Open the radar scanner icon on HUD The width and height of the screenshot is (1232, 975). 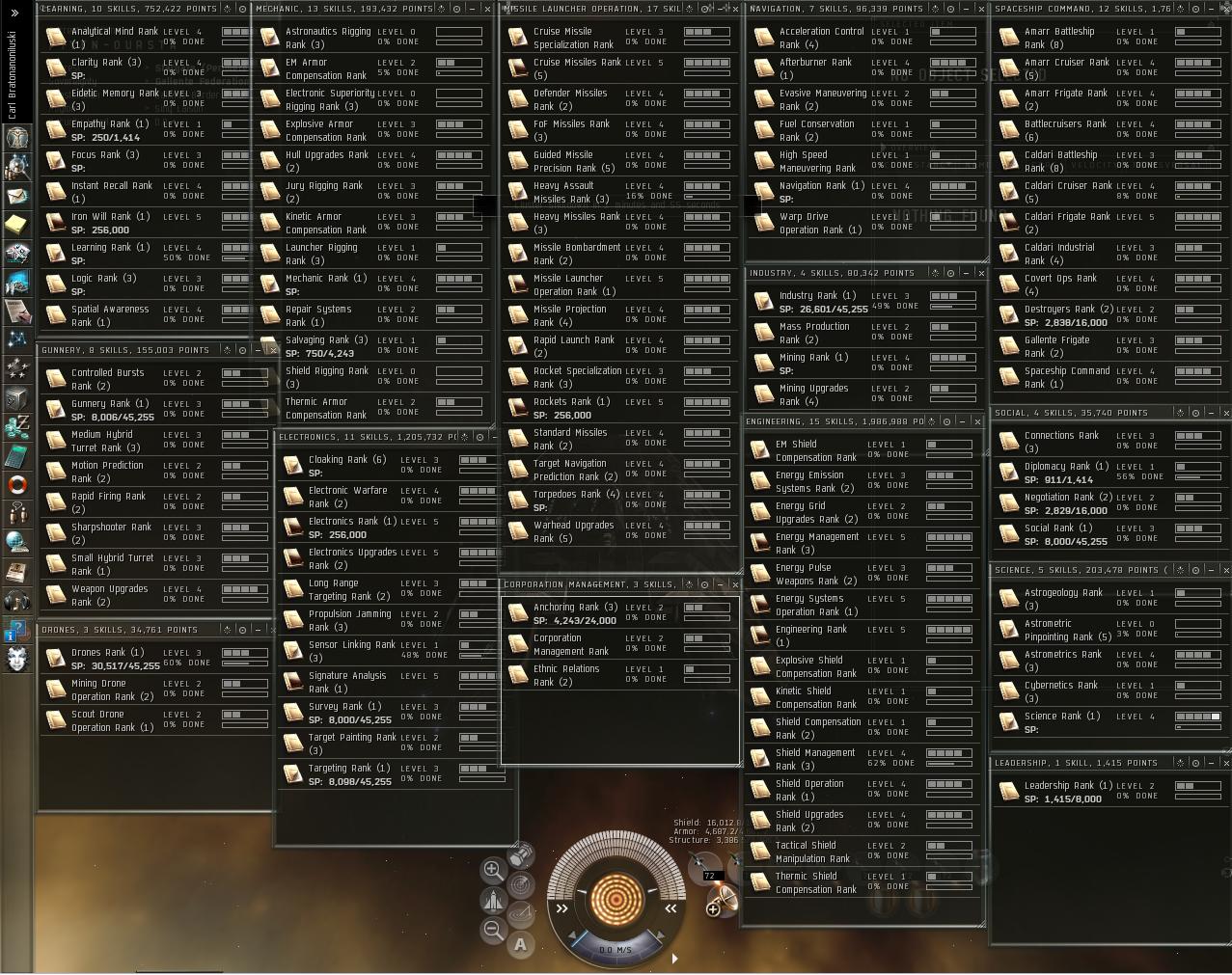(521, 885)
